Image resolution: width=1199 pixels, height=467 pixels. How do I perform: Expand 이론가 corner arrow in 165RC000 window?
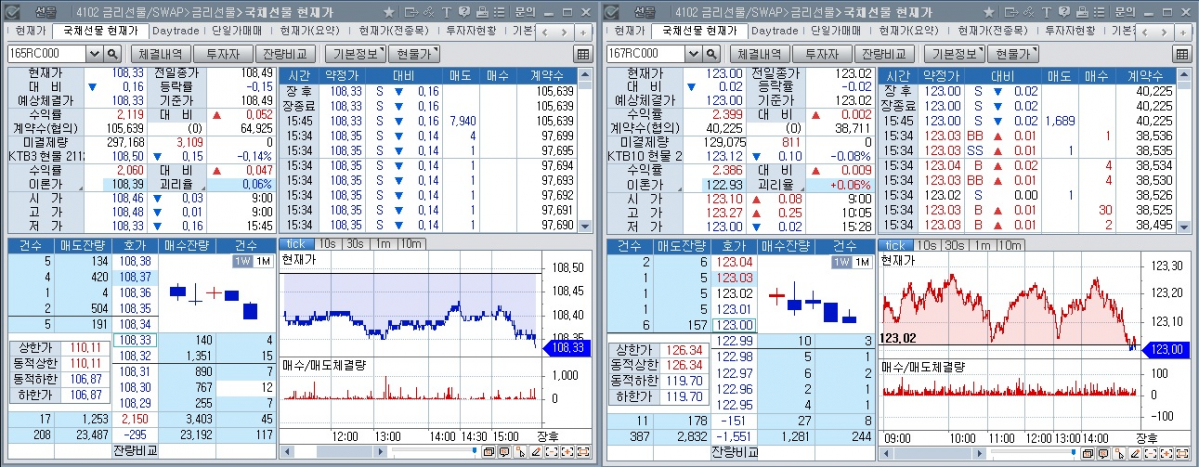click(x=80, y=188)
